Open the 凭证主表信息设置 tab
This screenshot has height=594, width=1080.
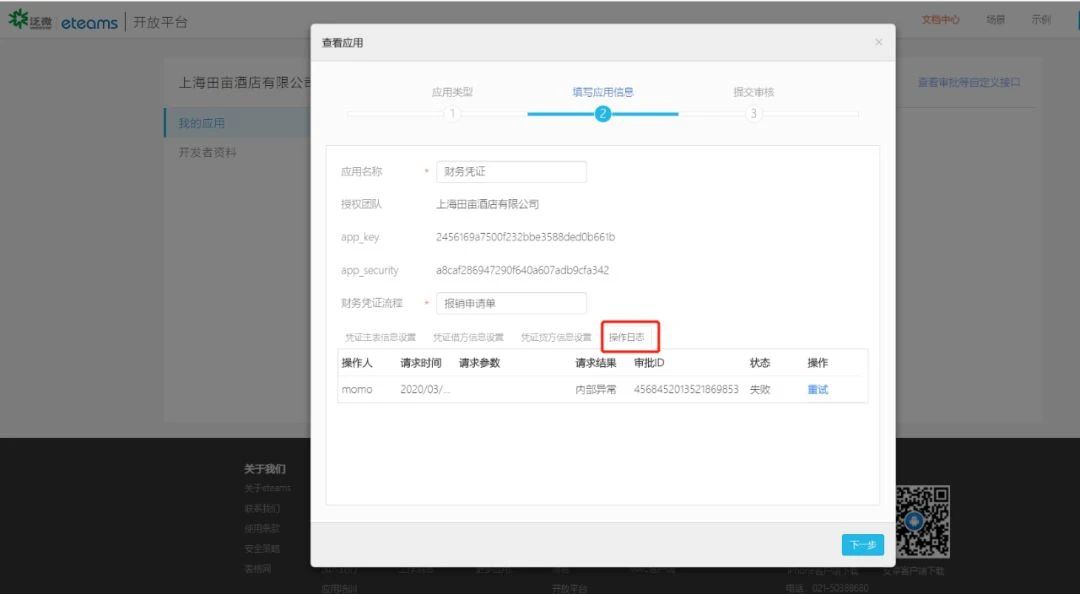(x=380, y=338)
